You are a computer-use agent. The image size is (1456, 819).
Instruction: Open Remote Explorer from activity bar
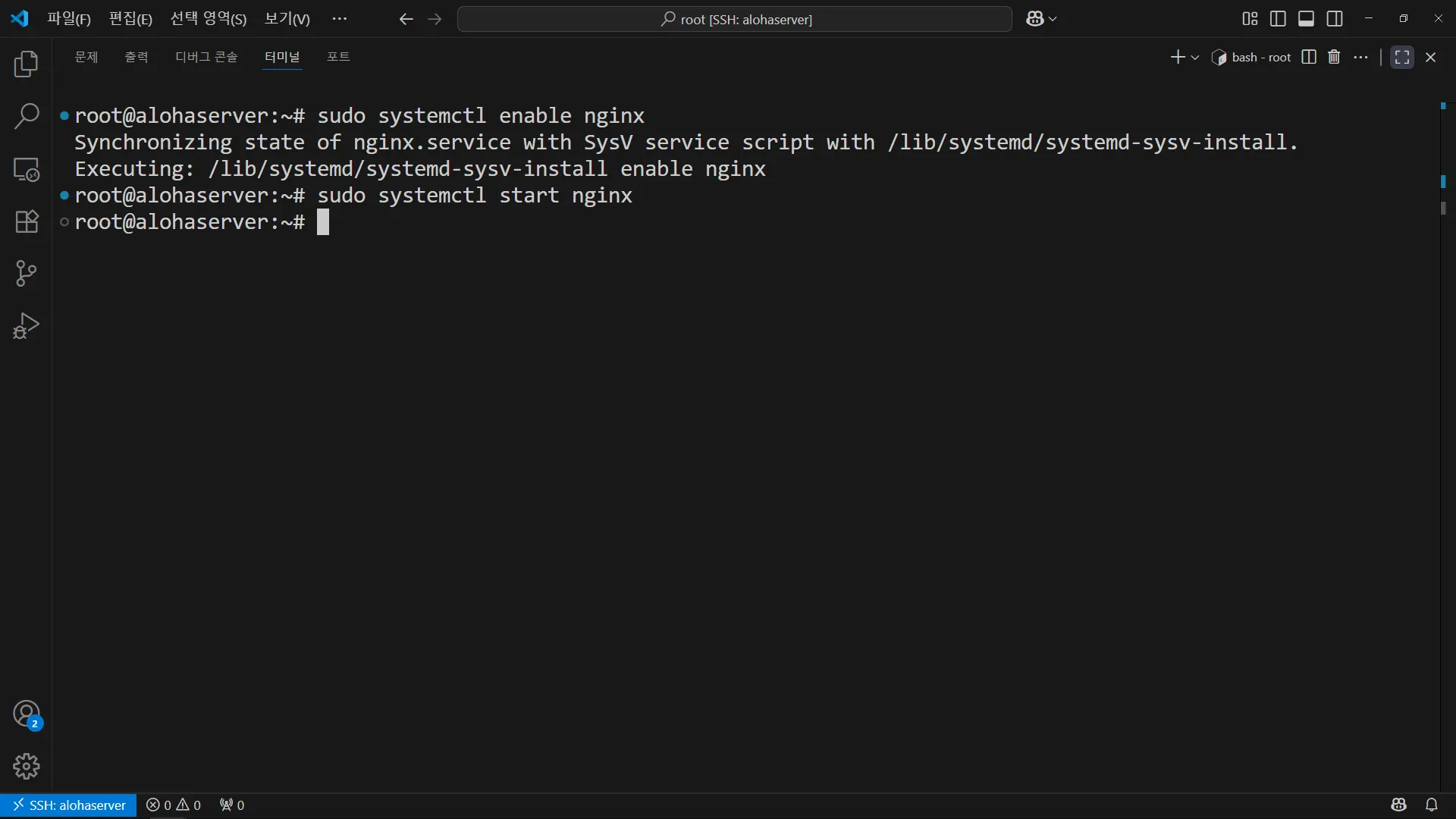[x=27, y=169]
